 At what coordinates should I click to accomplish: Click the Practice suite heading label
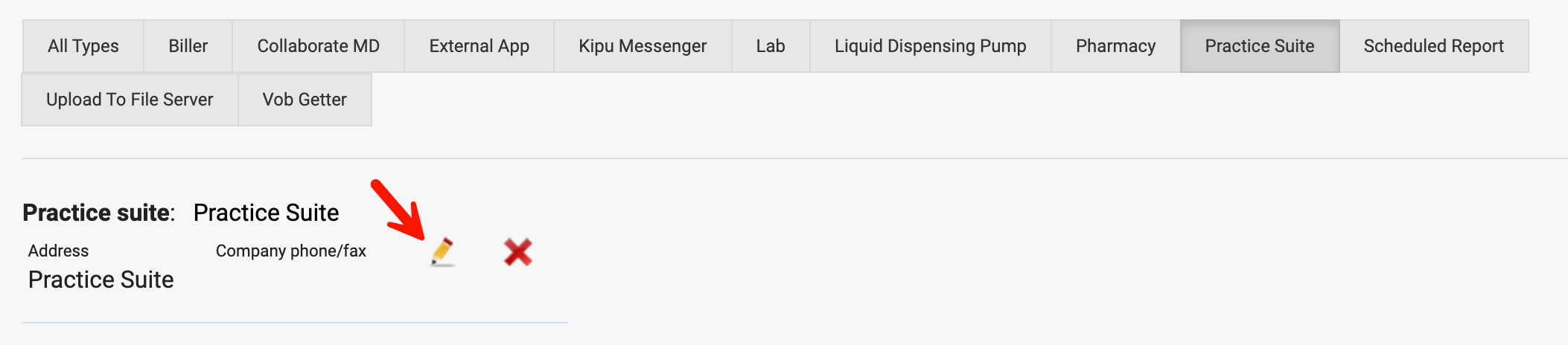click(98, 213)
